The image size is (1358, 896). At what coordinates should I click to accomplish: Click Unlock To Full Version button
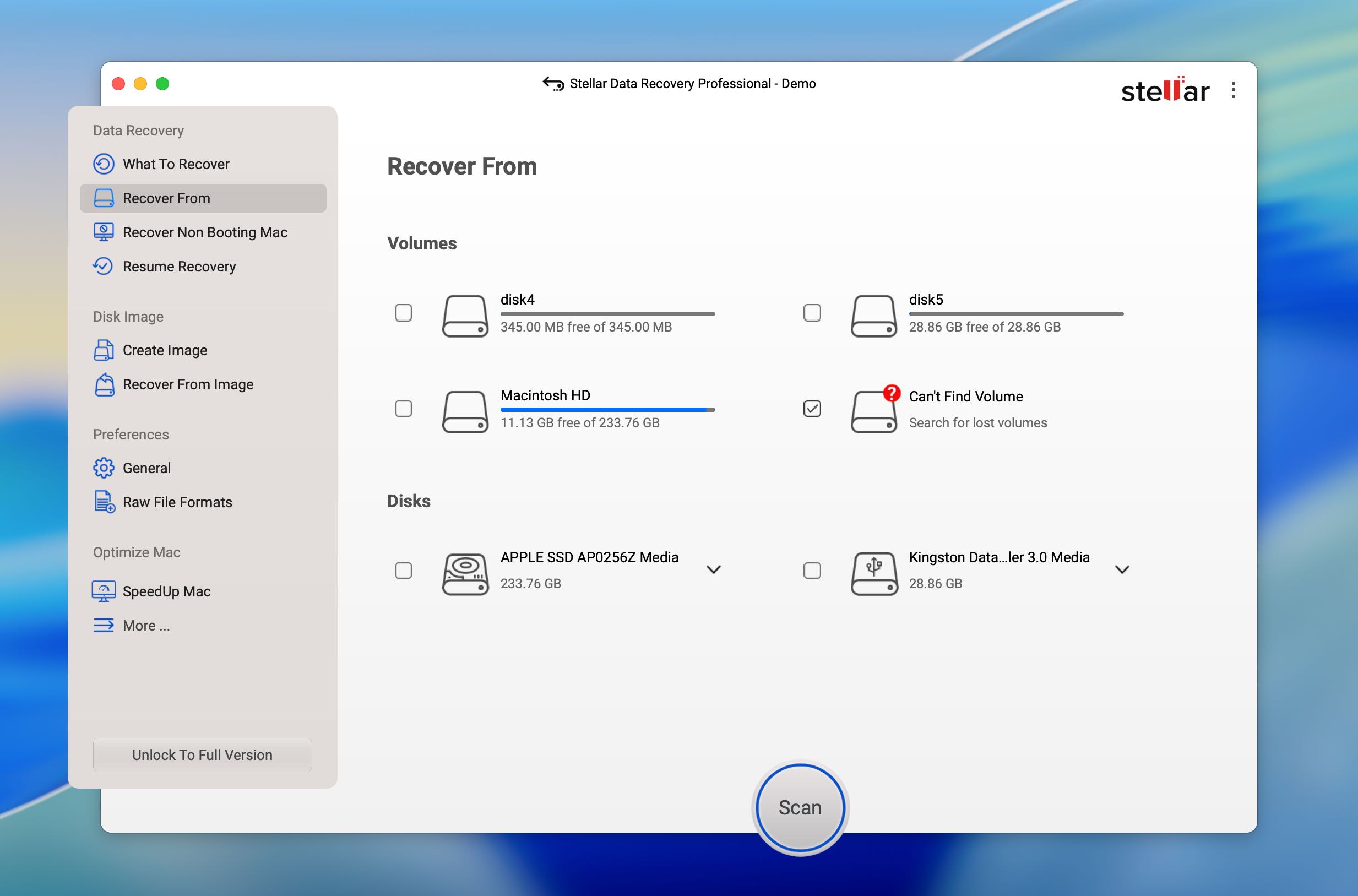click(x=202, y=755)
